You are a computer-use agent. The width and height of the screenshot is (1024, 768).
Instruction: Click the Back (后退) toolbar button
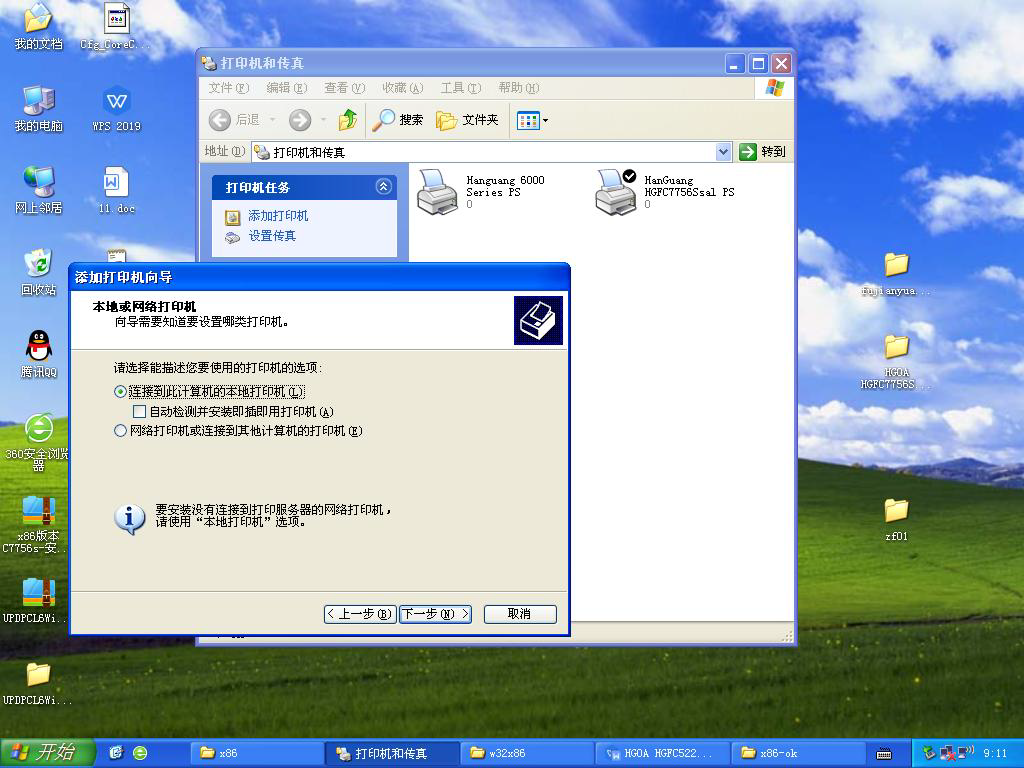[x=234, y=120]
